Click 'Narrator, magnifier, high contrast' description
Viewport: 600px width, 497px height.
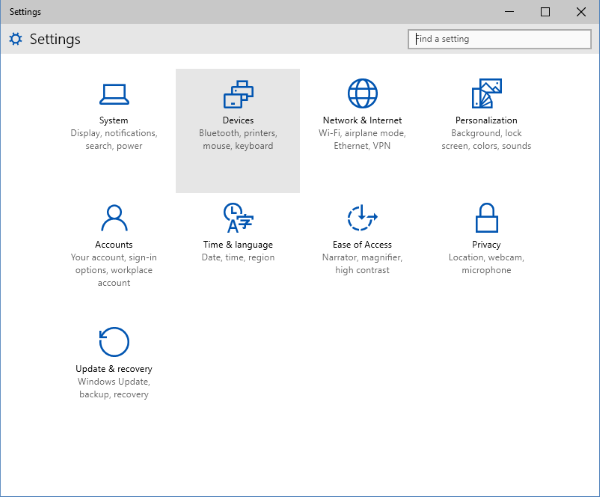[362, 264]
